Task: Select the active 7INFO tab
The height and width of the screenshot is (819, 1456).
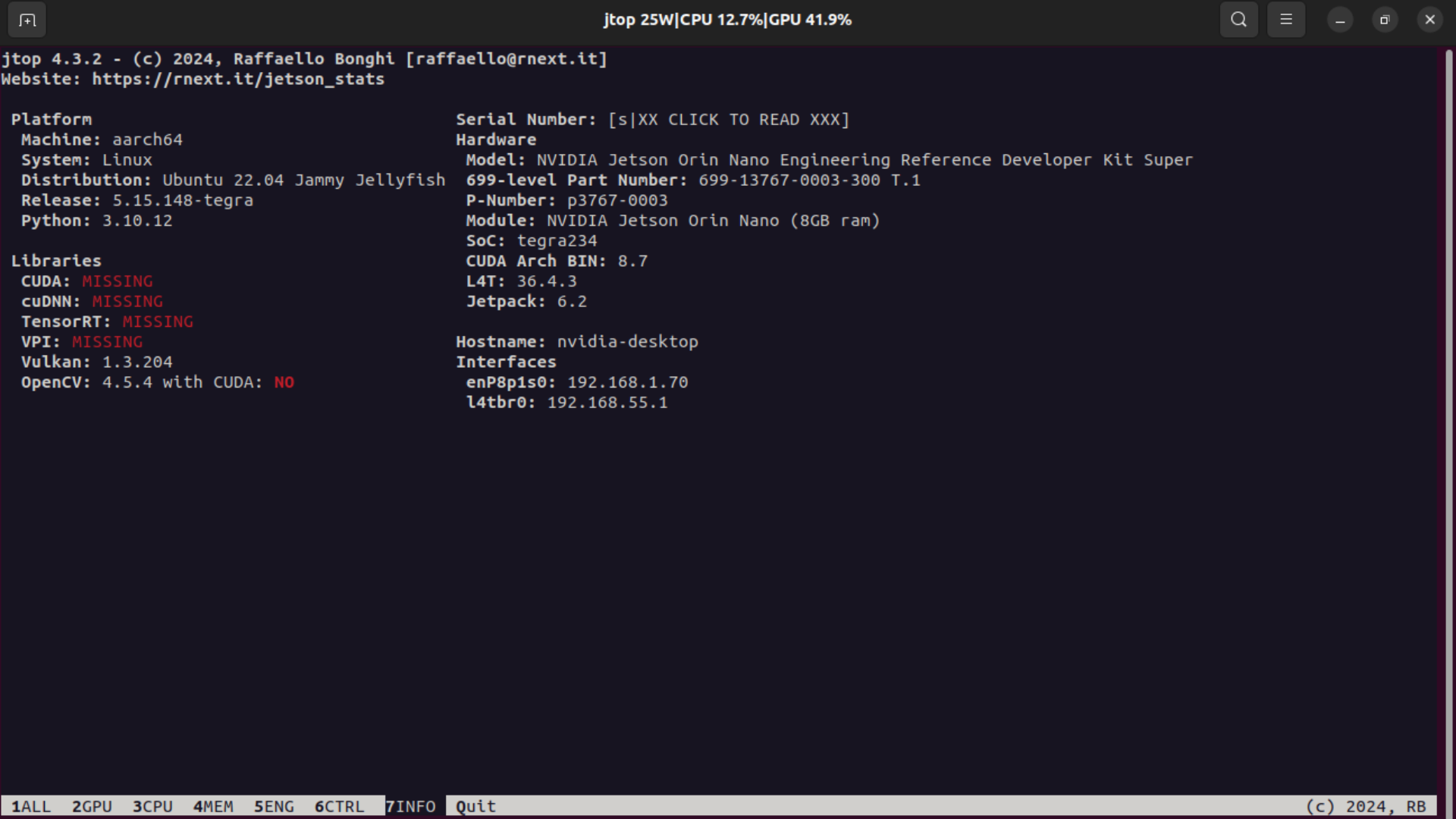Action: coord(410,806)
